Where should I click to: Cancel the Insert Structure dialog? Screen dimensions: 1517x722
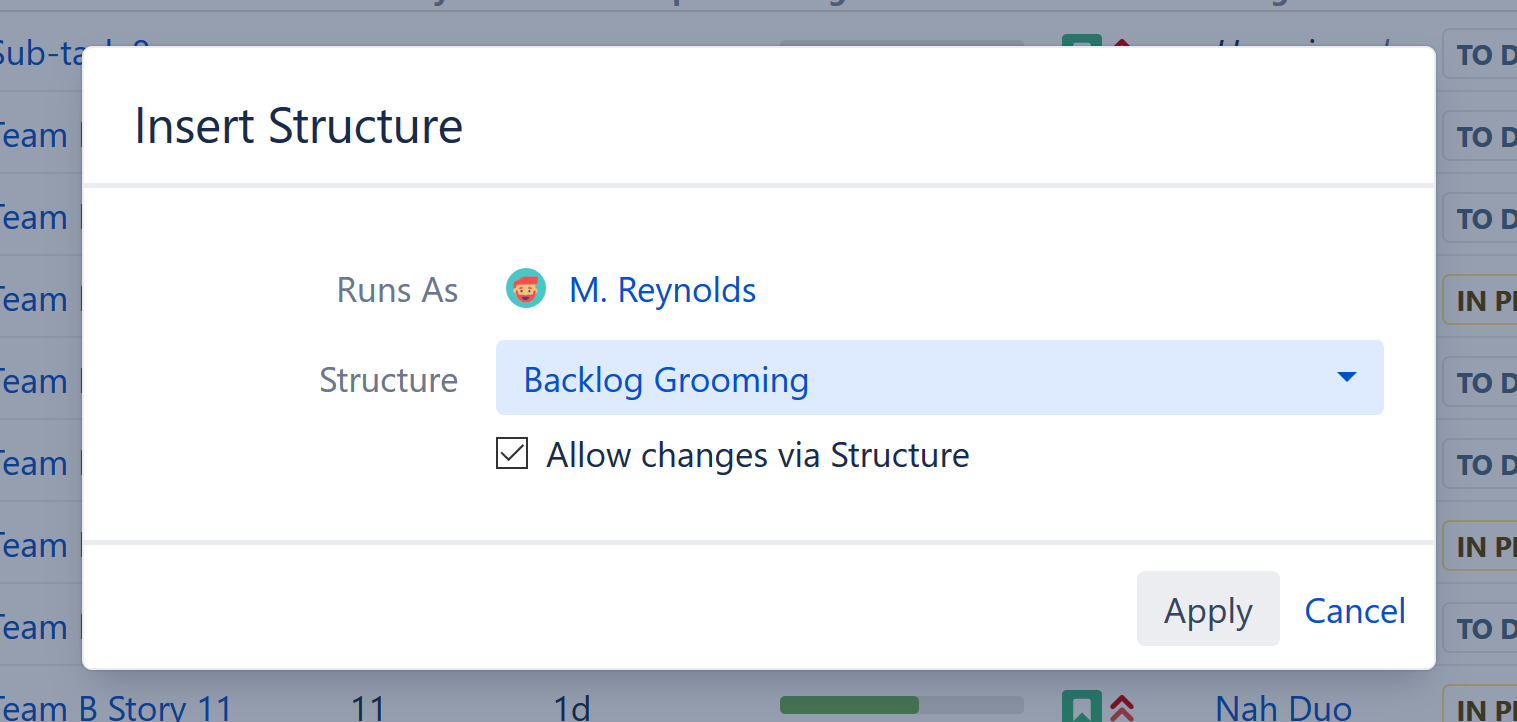point(1355,610)
